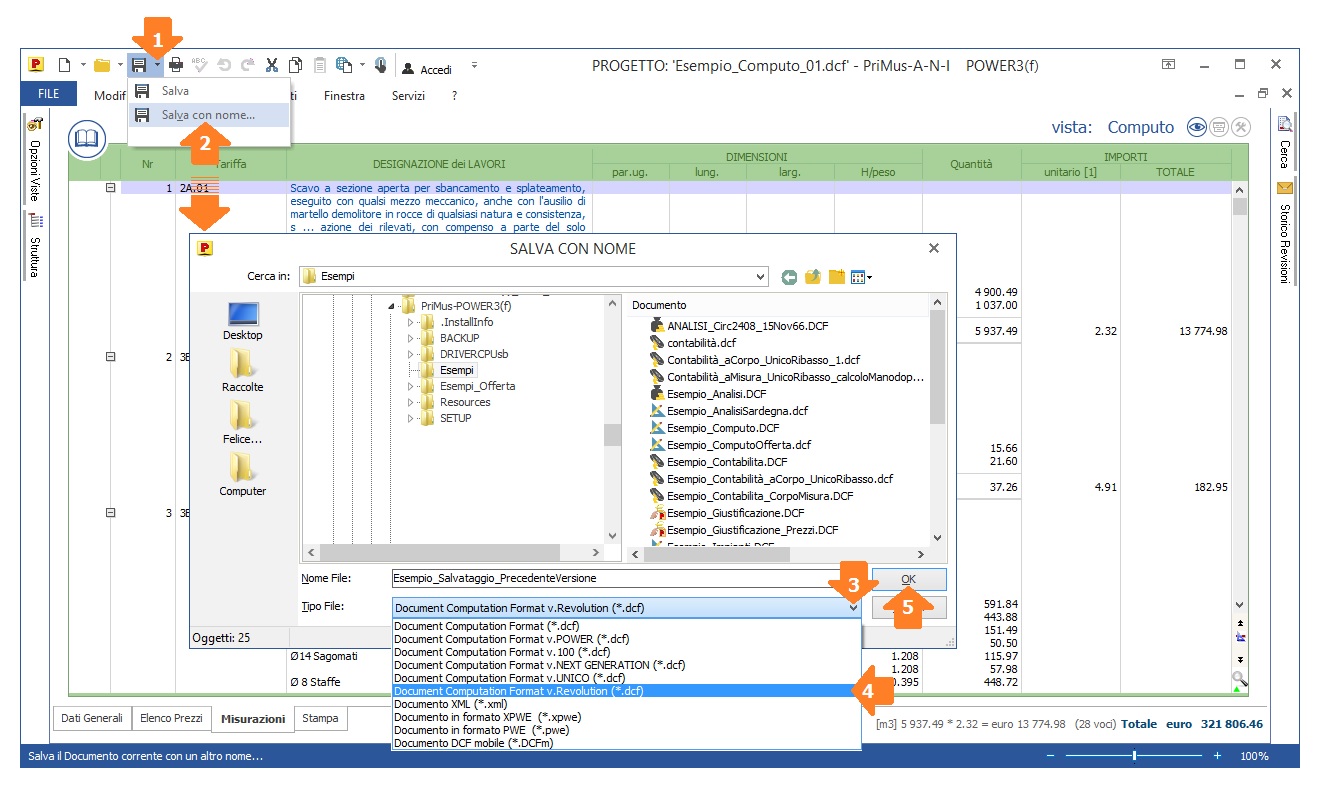Choose Salva con nome from the save menu

[x=208, y=115]
